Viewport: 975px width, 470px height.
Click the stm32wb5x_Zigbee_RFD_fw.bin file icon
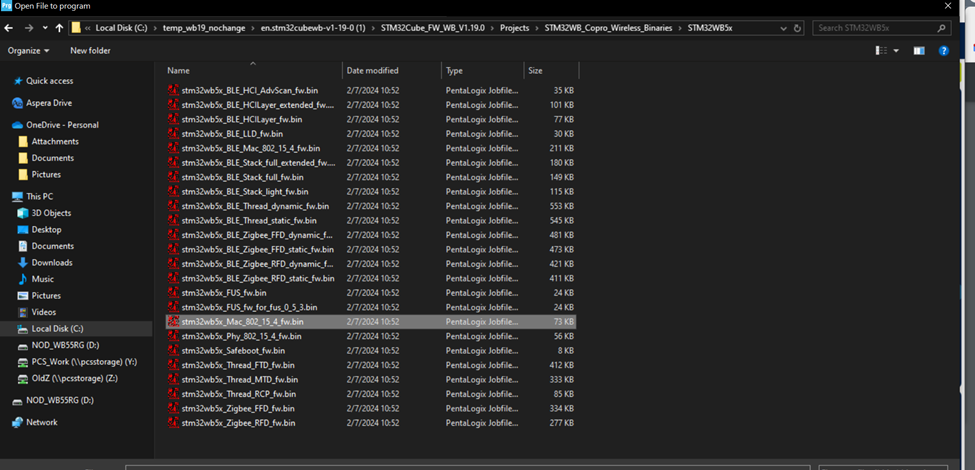173,423
